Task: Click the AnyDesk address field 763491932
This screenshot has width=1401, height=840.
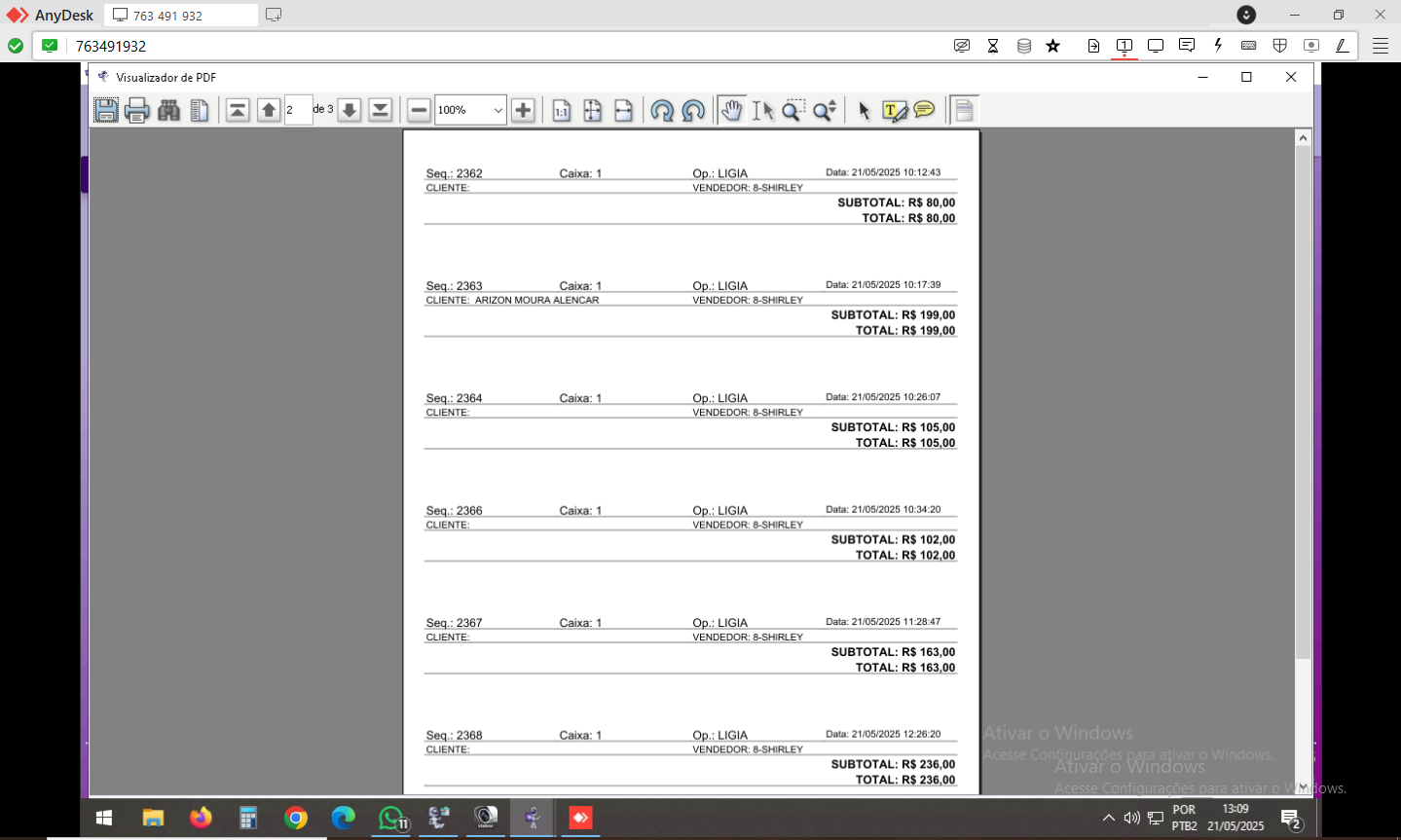Action: pyautogui.click(x=506, y=46)
